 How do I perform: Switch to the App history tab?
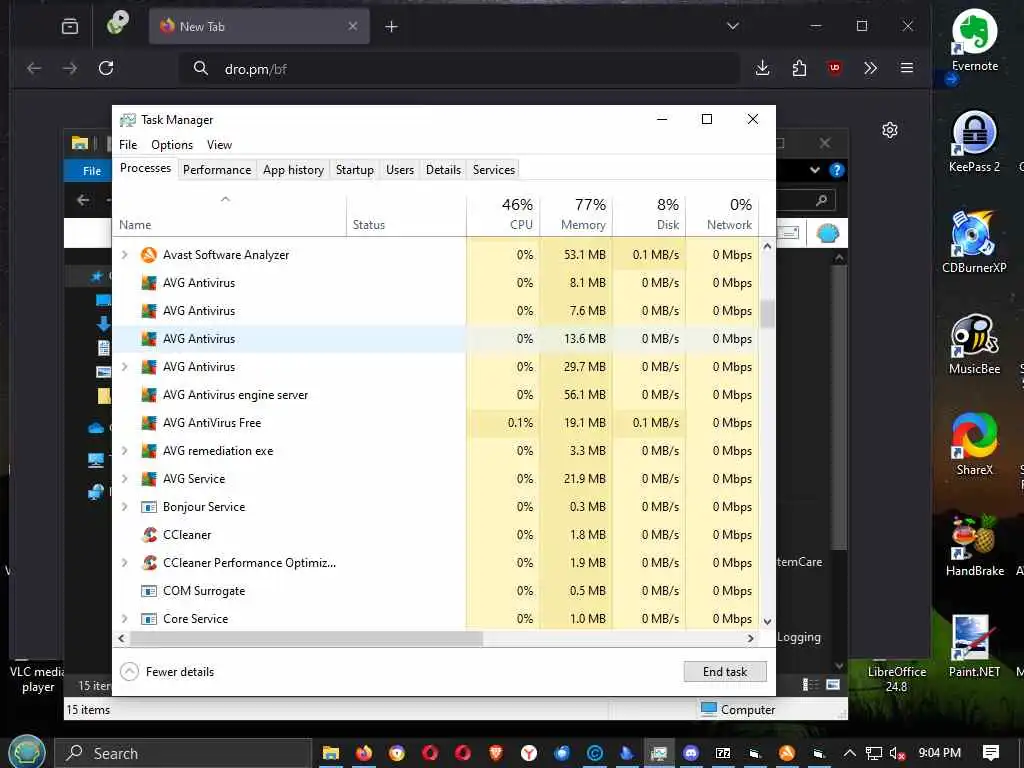click(x=293, y=170)
